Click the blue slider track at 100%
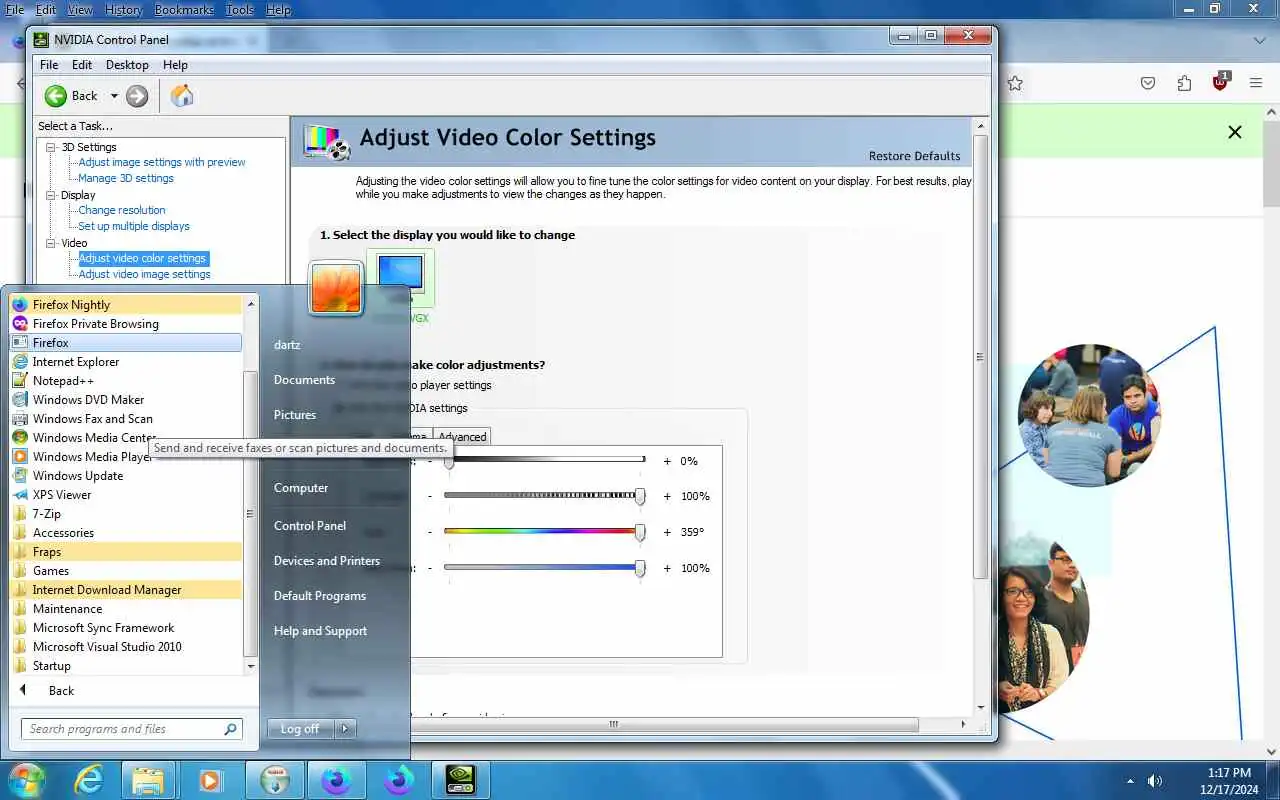1280x800 pixels. pos(545,568)
